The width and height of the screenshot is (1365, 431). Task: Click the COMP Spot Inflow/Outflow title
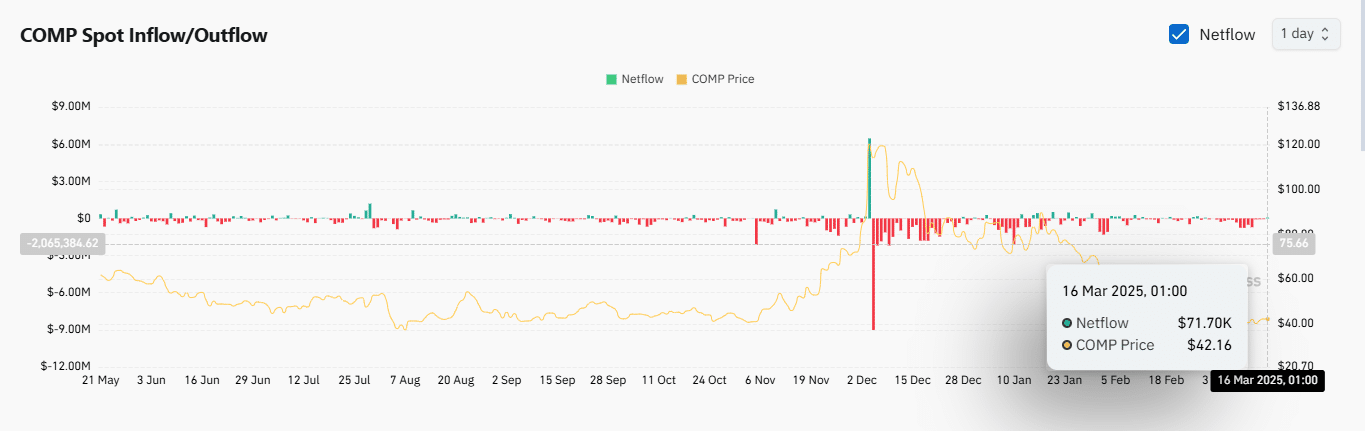[144, 36]
